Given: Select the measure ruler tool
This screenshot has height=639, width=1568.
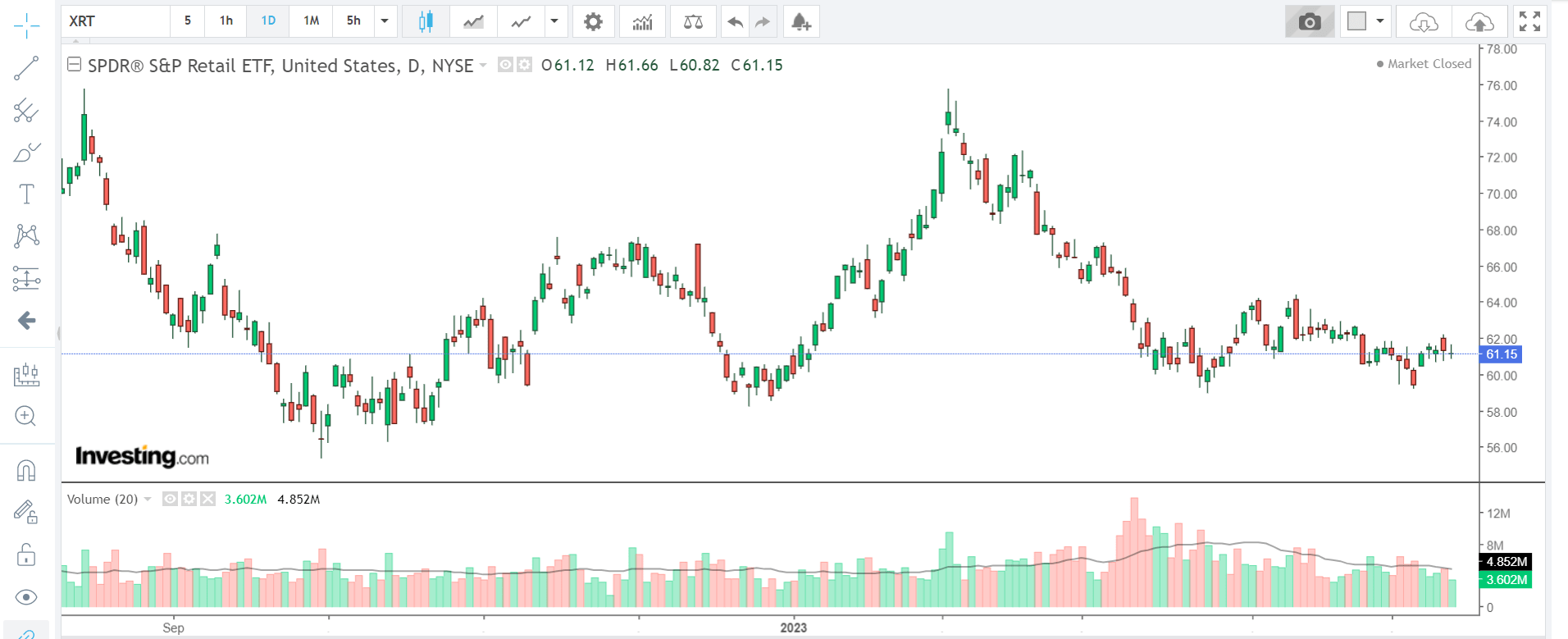Looking at the screenshot, I should click(26, 374).
